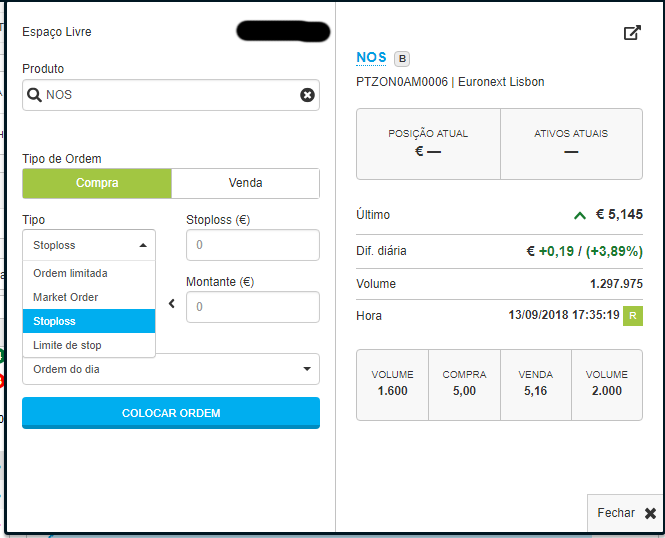Viewport: 665px width, 538px height.
Task: Click the daily change +0,19 / (+3,89%)
Action: click(x=584, y=251)
